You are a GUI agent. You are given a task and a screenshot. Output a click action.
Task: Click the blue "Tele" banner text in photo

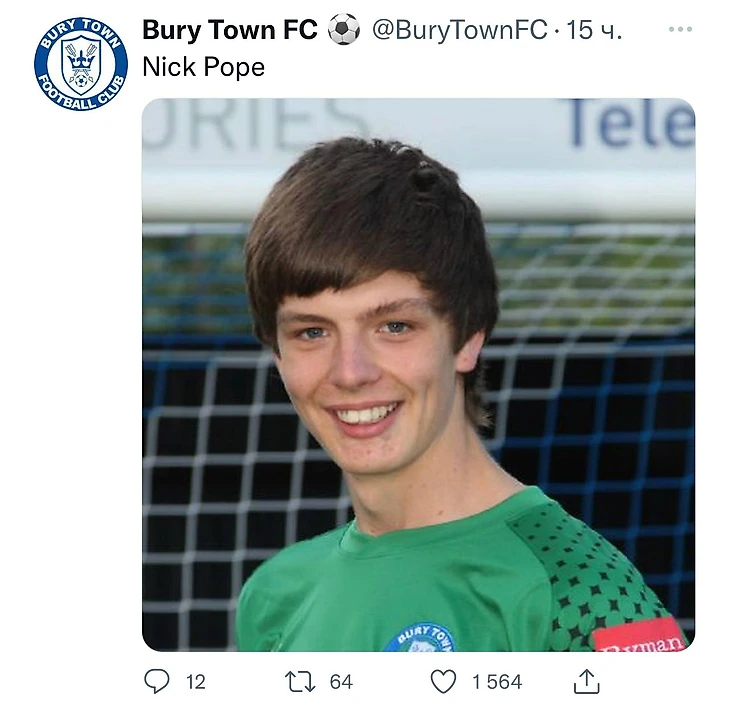click(x=630, y=125)
